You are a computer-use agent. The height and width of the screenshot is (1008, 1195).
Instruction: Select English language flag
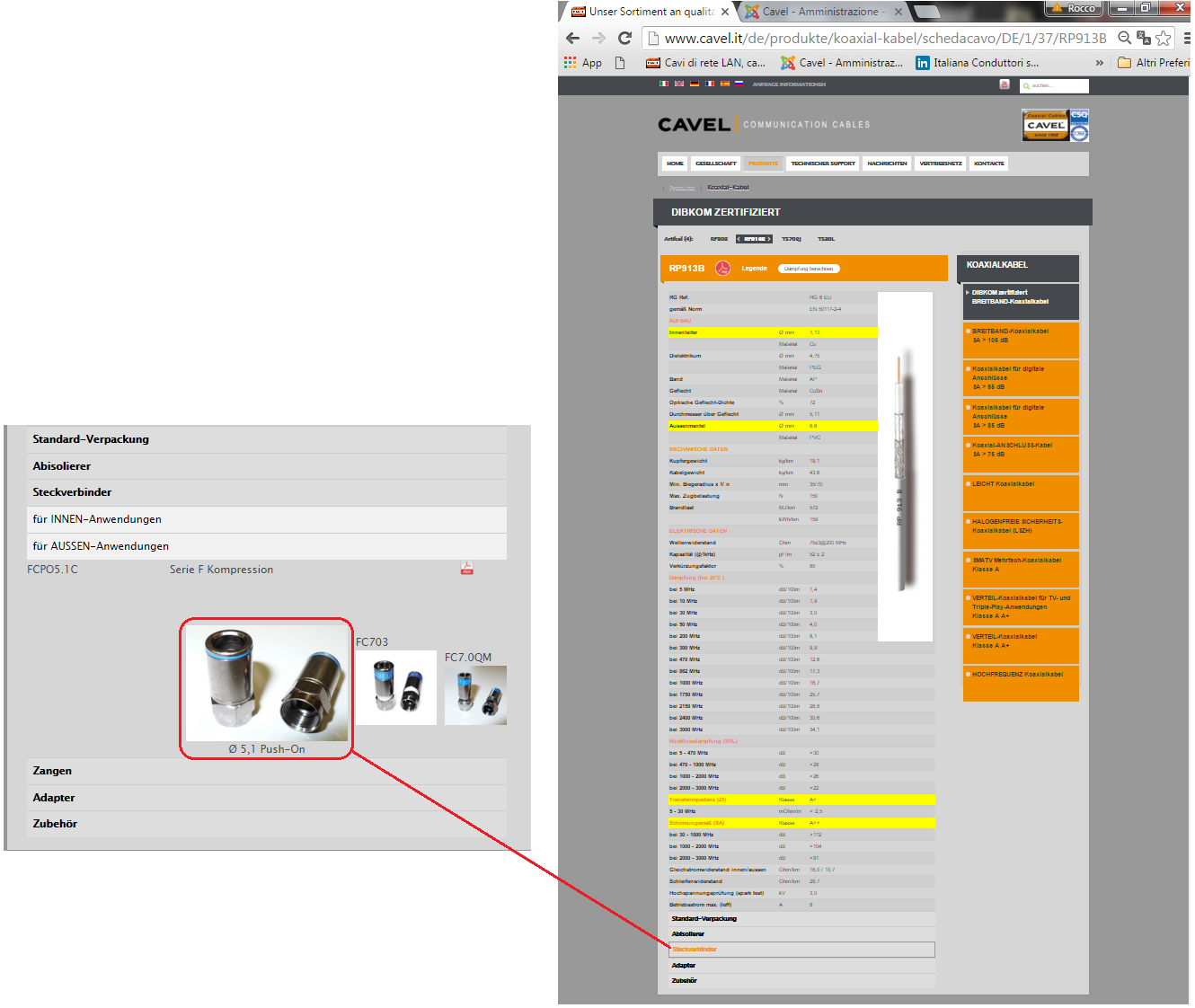click(x=679, y=84)
